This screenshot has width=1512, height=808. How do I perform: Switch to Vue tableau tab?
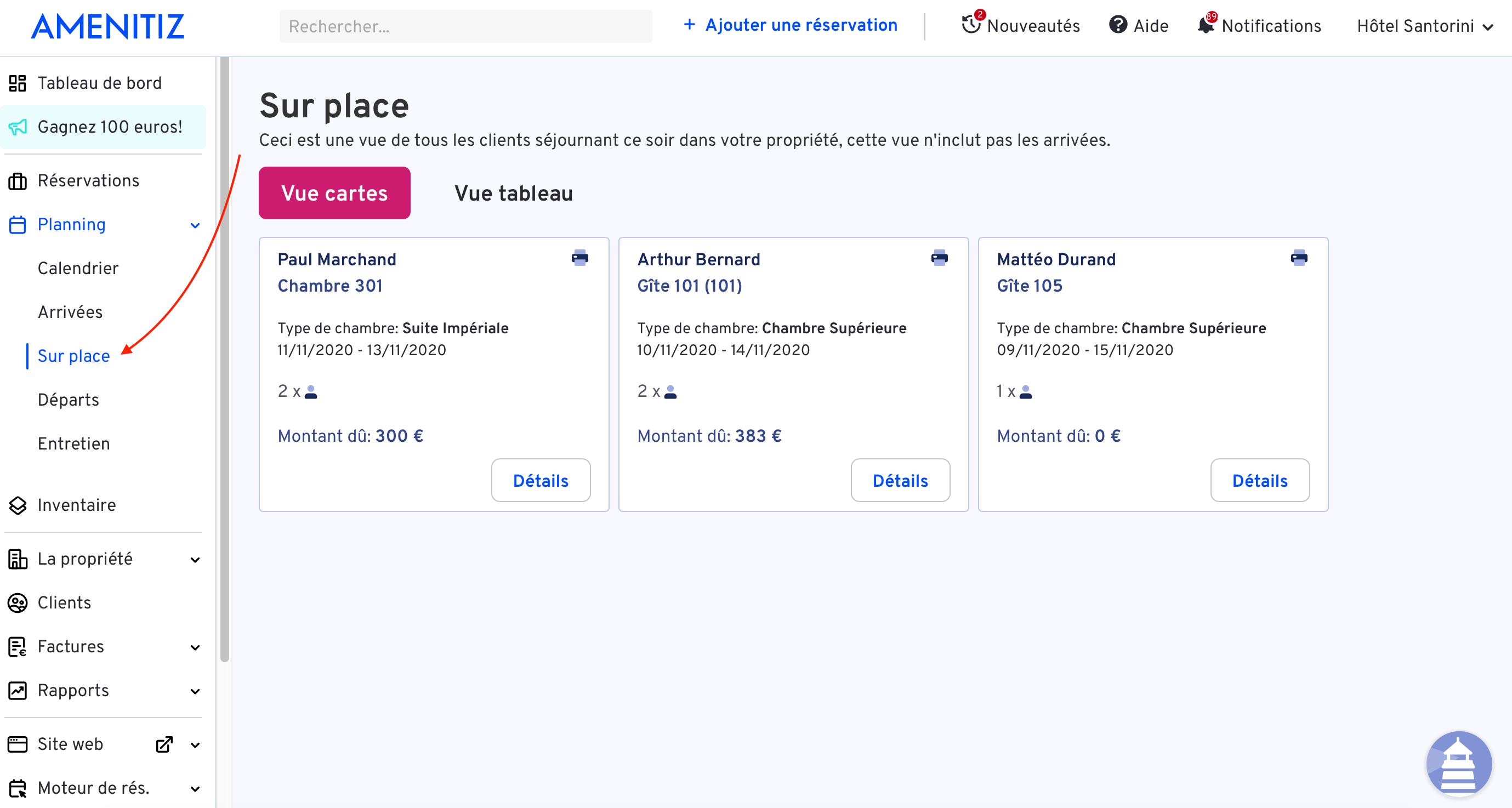[514, 193]
